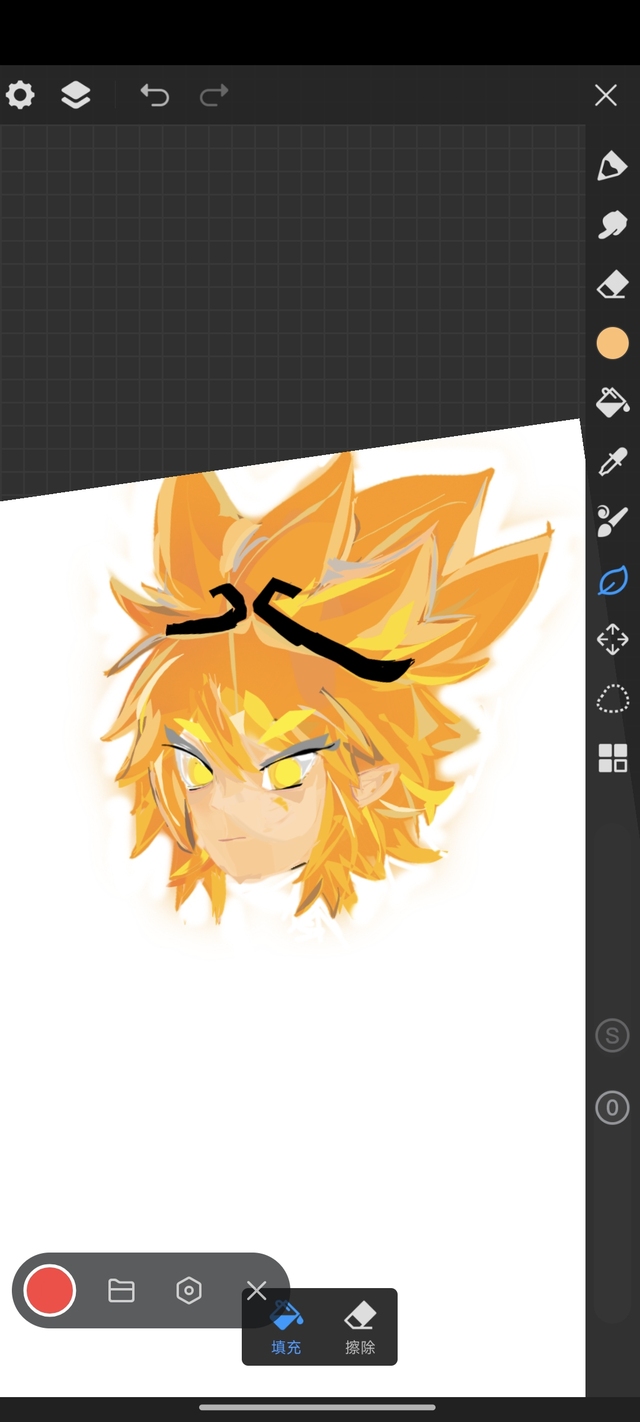Select the eyedropper color picker

[x=612, y=462]
